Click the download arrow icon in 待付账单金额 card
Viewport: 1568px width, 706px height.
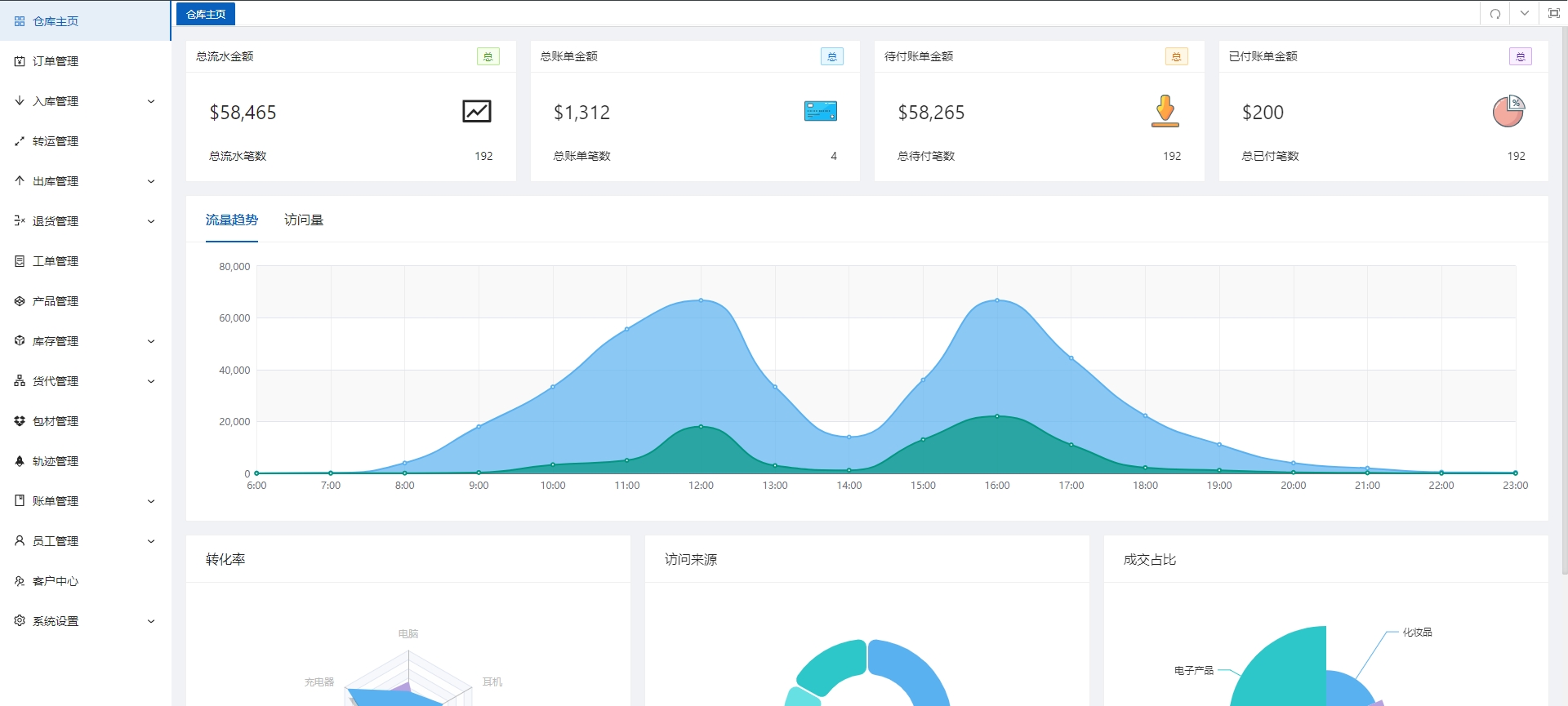click(1165, 111)
